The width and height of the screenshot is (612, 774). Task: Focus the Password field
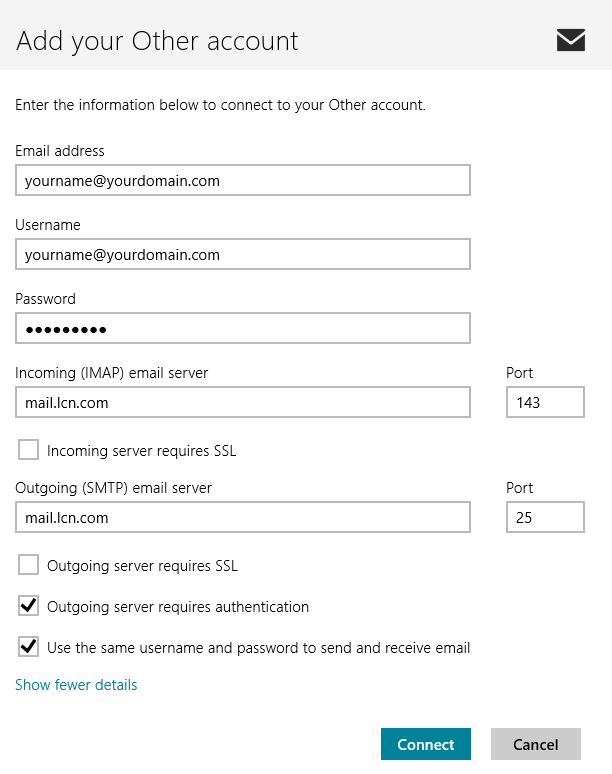(x=243, y=328)
